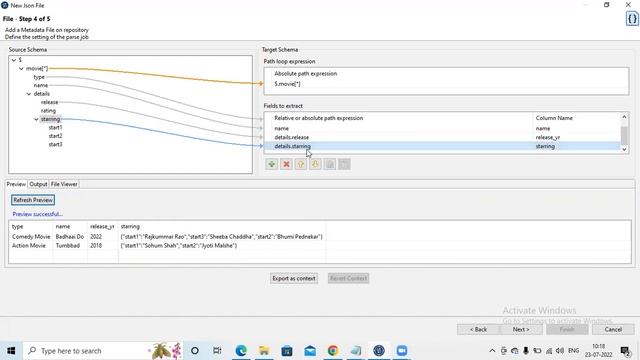Viewport: 640px width, 360px height.
Task: Open the Mail app on the taskbar
Action: point(310,351)
